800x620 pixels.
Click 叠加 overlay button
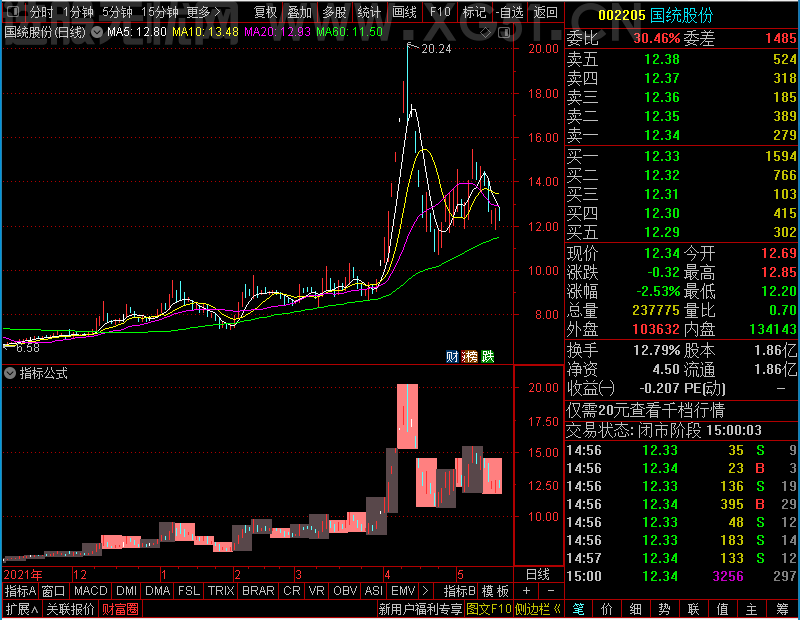coord(299,12)
